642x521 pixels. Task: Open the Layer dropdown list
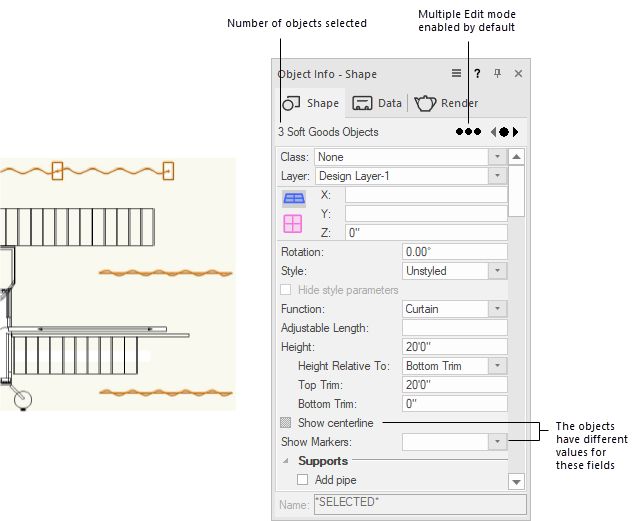click(497, 176)
